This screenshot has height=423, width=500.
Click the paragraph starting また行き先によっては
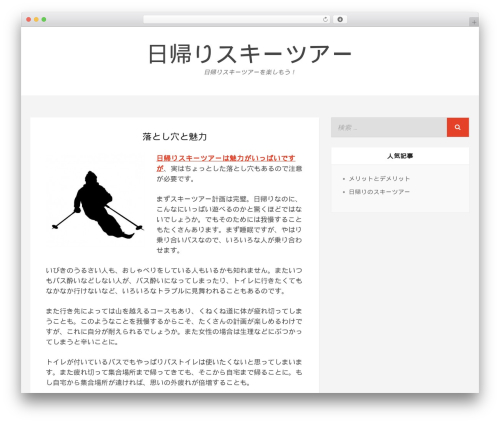pyautogui.click(x=174, y=326)
